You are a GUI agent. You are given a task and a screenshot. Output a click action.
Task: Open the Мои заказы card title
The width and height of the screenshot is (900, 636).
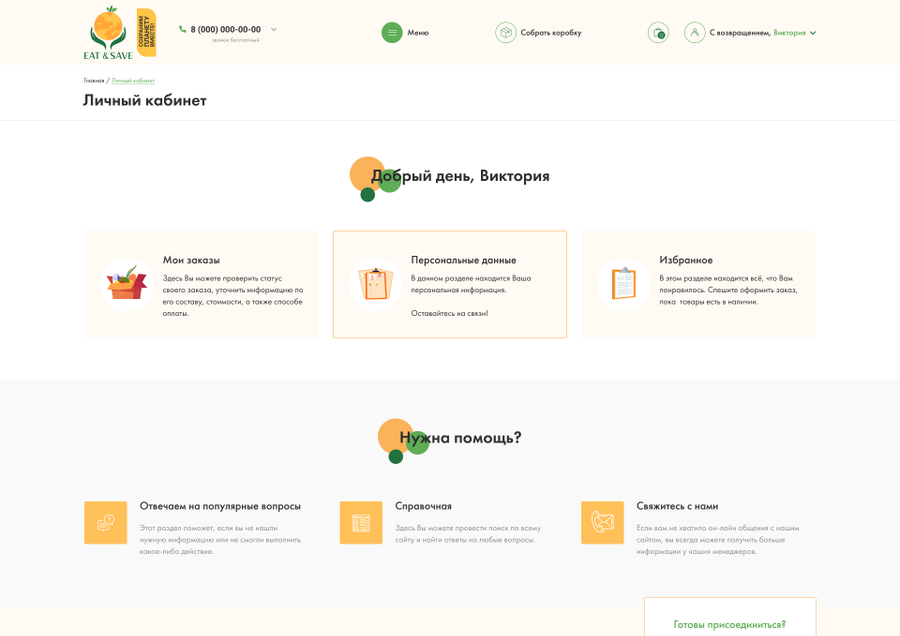pyautogui.click(x=191, y=260)
